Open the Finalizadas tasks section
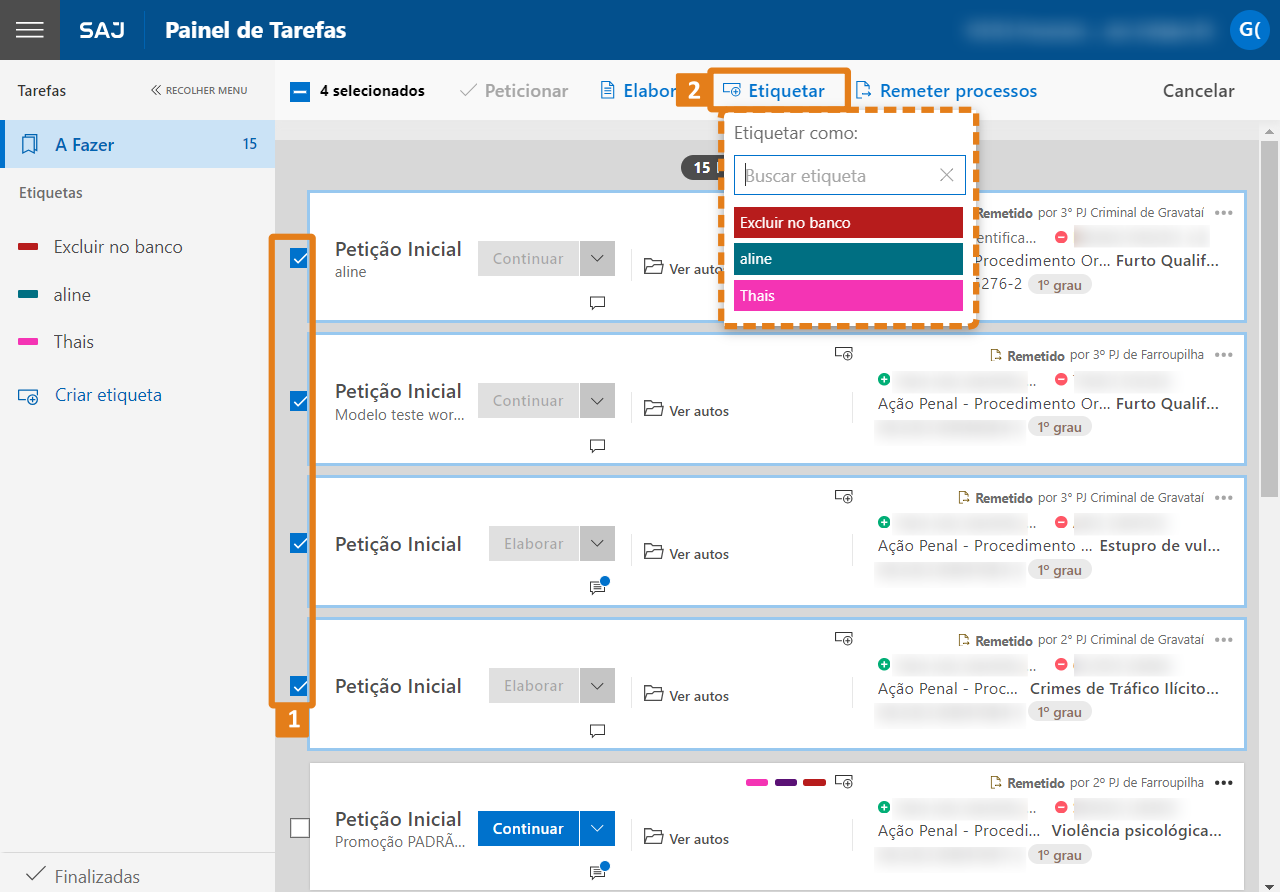 pos(84,876)
